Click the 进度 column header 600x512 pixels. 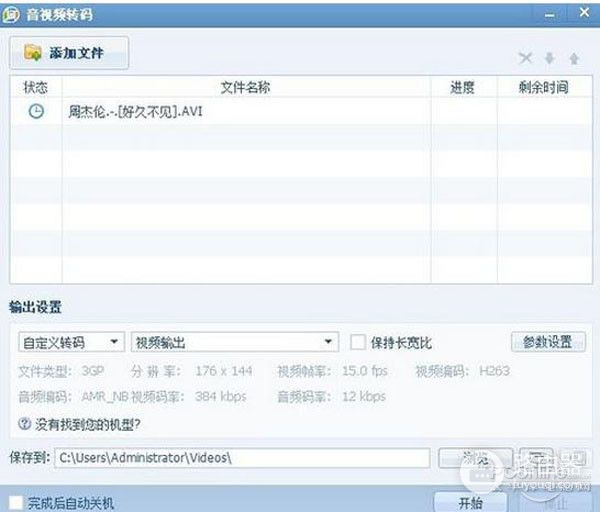463,87
